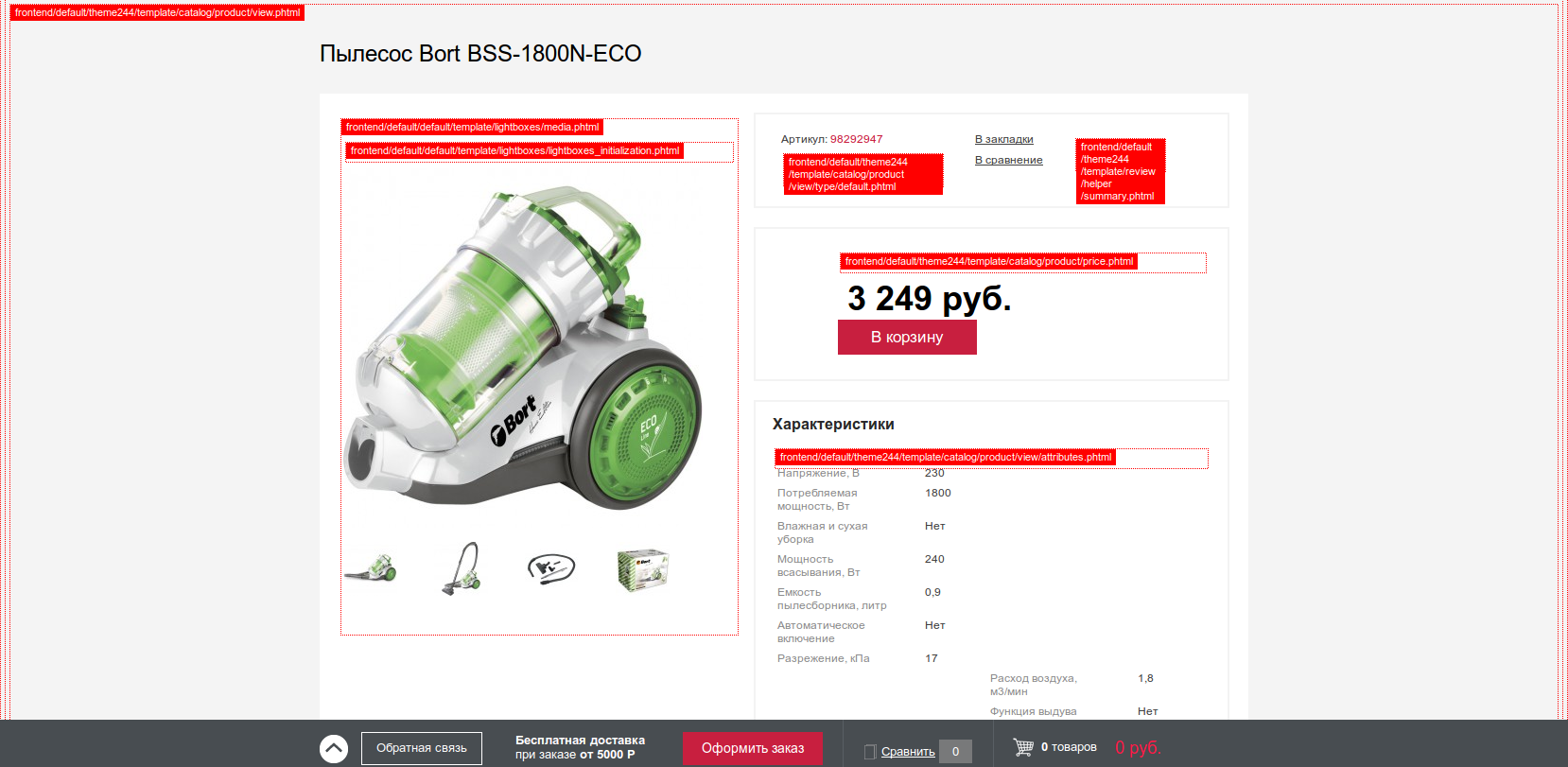Viewport: 1568px width, 767px height.
Task: Open the Обратная связь feedback form
Action: click(x=422, y=748)
